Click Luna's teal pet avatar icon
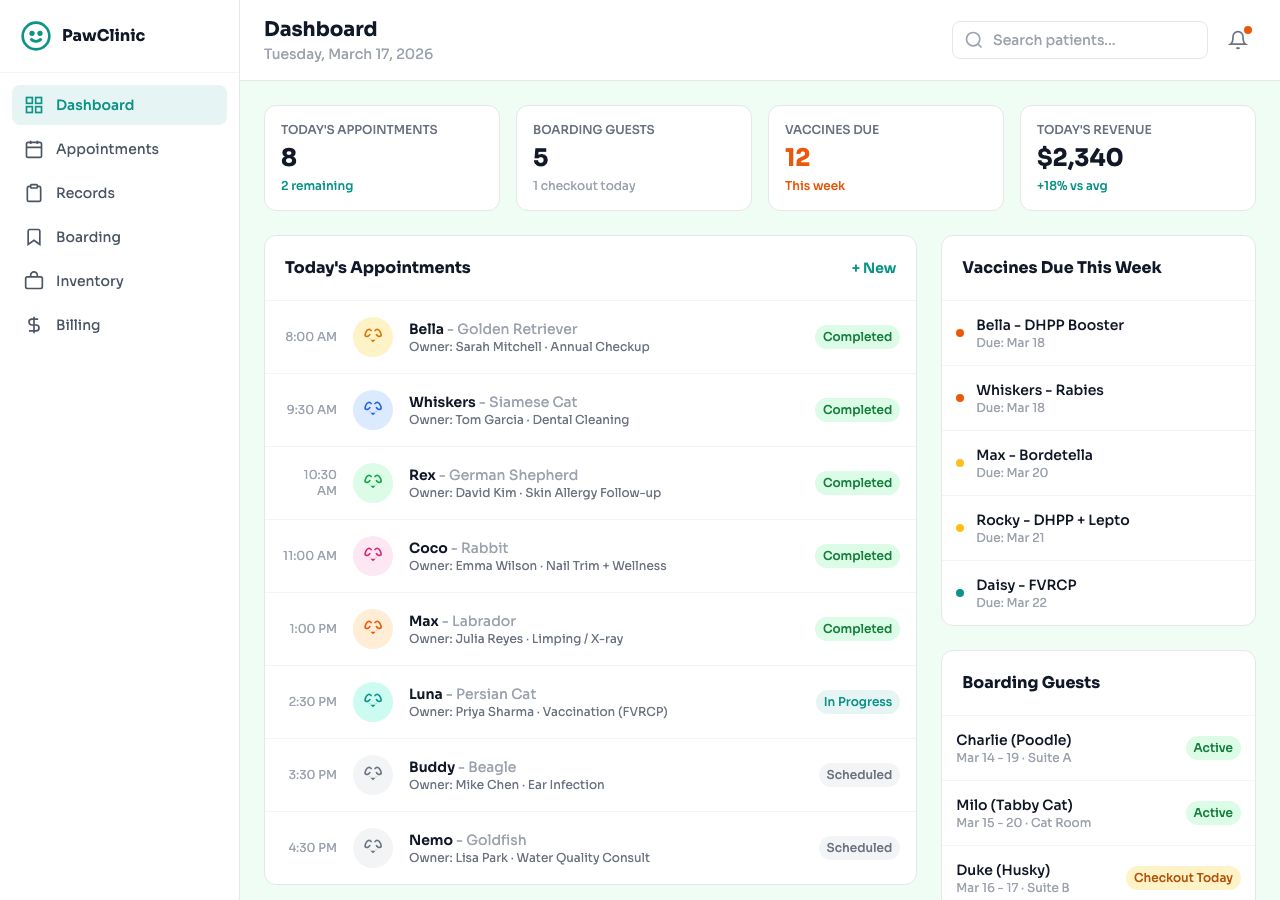Viewport: 1280px width, 900px height. [373, 702]
